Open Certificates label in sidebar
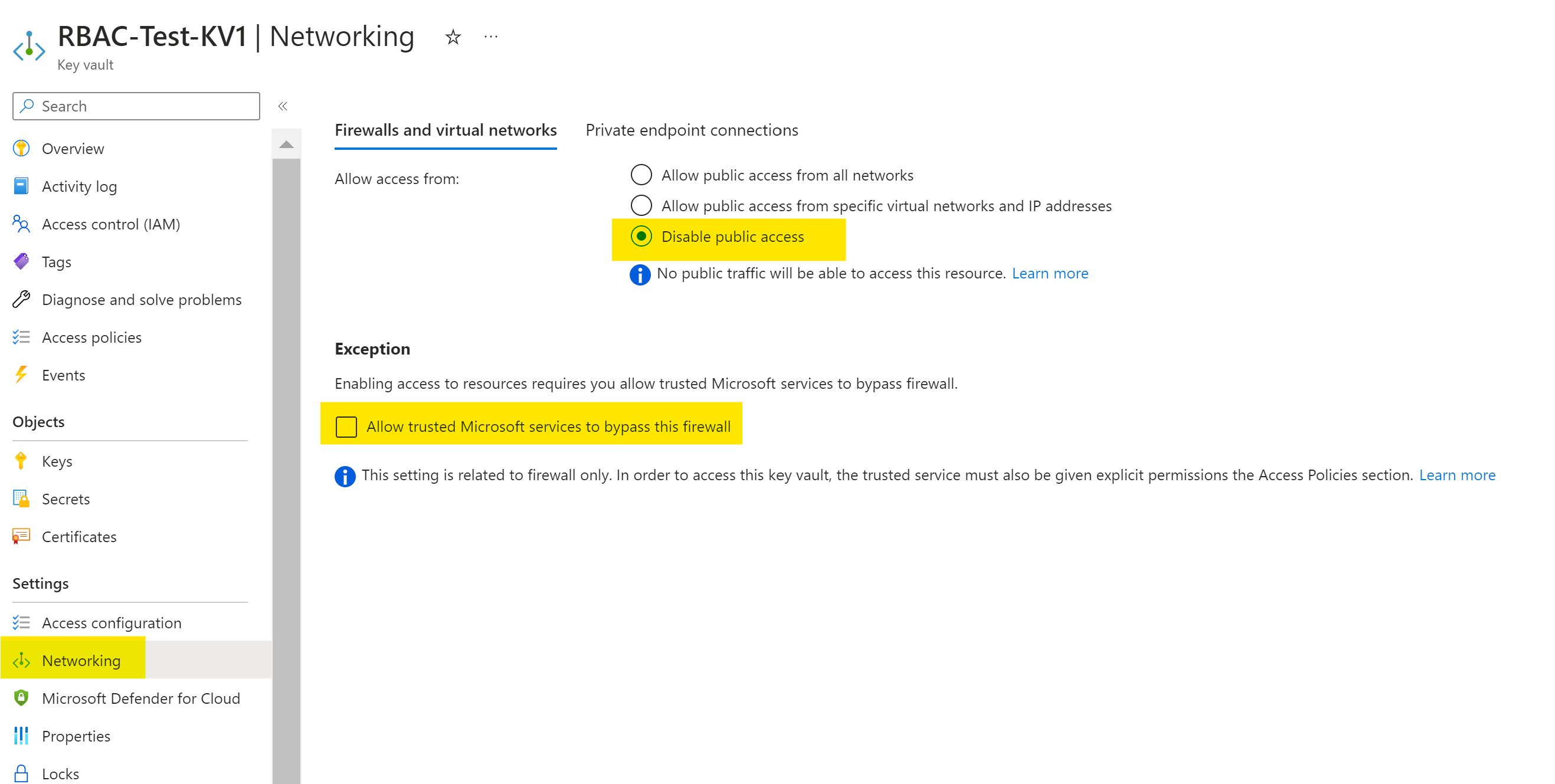 coord(79,537)
